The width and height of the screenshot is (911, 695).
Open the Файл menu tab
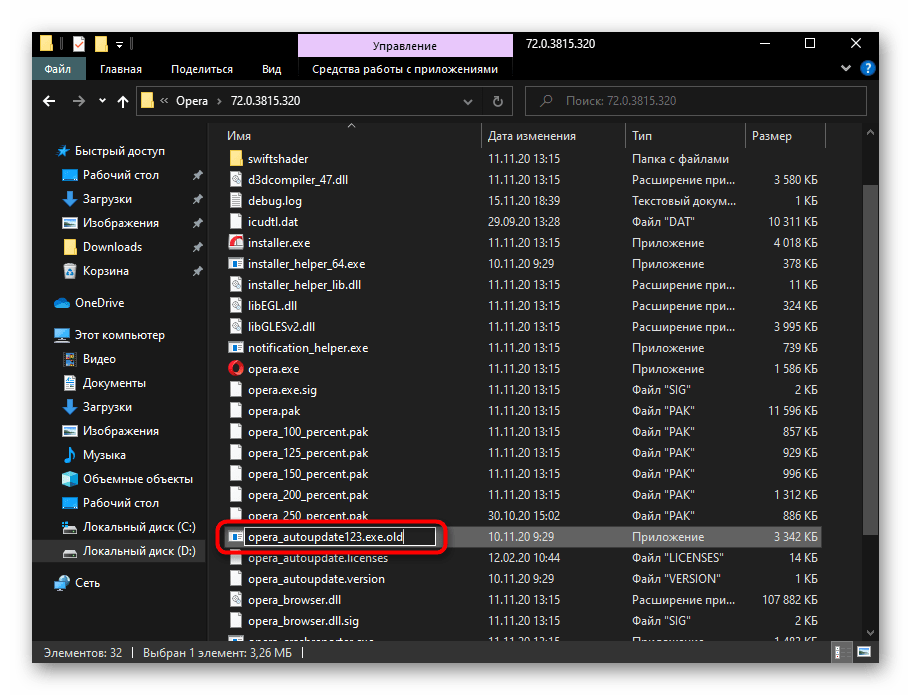(57, 69)
